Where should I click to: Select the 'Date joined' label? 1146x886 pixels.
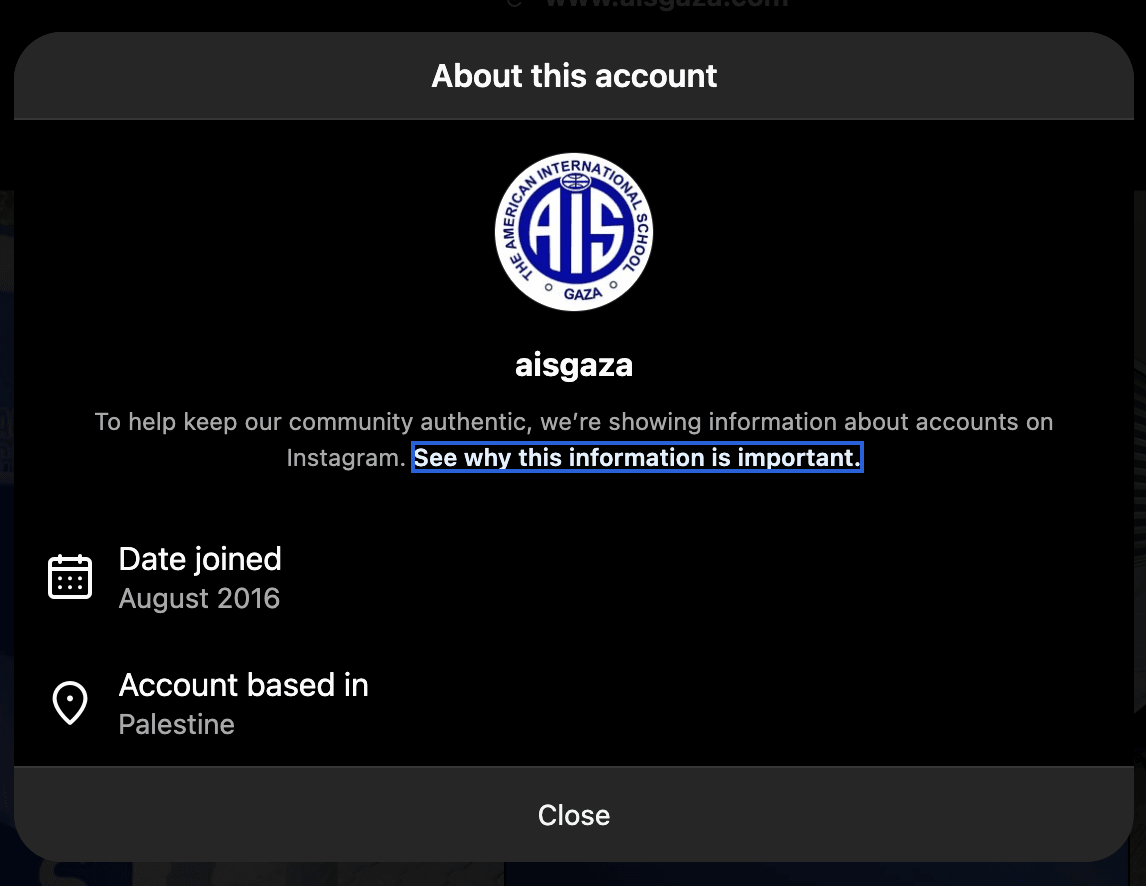pos(200,559)
